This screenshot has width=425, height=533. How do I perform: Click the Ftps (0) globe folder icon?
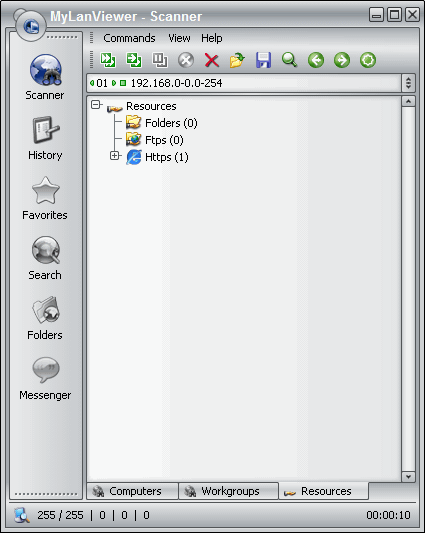134,140
